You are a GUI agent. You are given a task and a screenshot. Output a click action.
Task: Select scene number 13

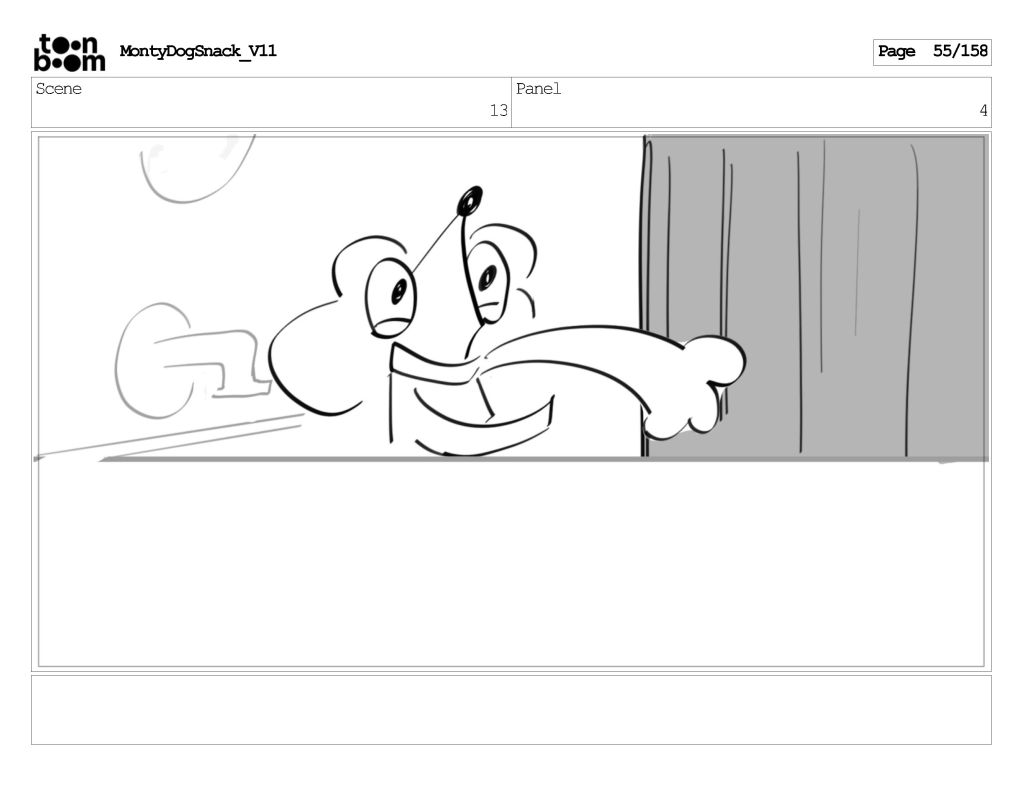(498, 111)
